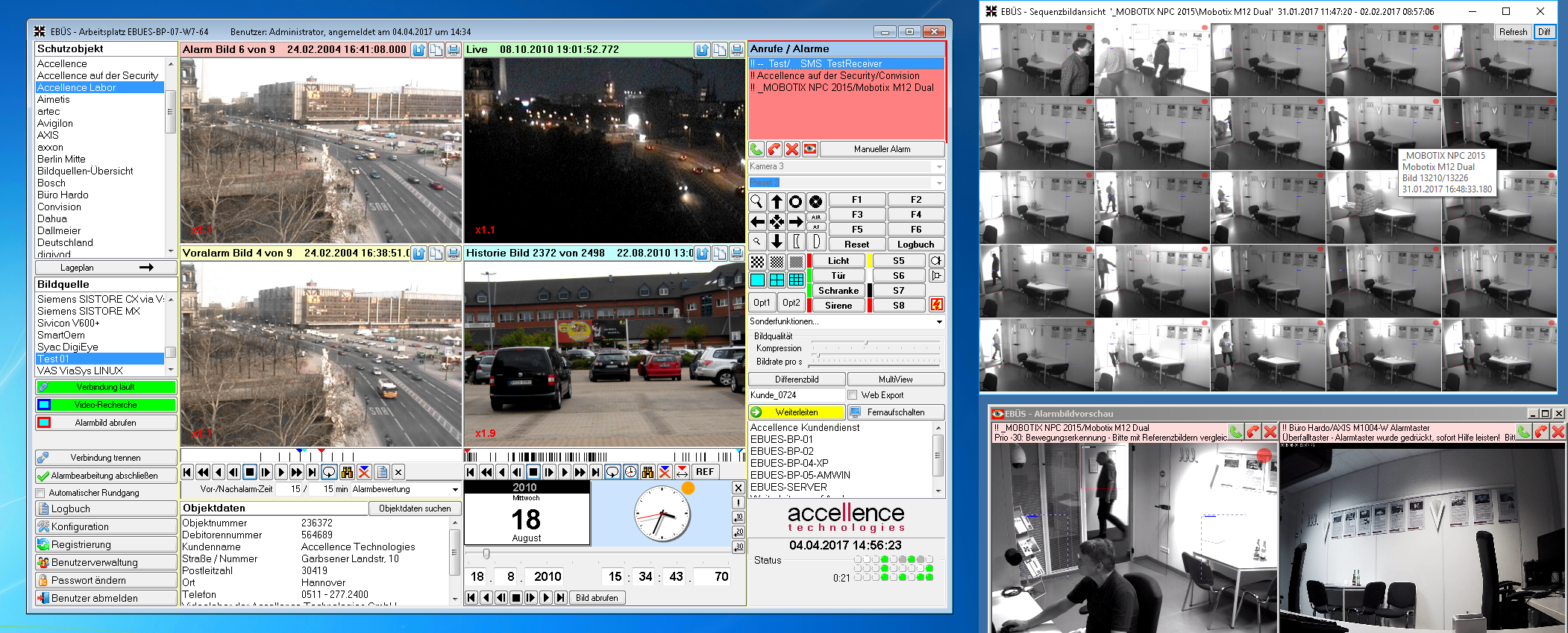Select Berlin Mitte in Schutzobjekt list
This screenshot has height=633, width=1568.
coord(61,159)
